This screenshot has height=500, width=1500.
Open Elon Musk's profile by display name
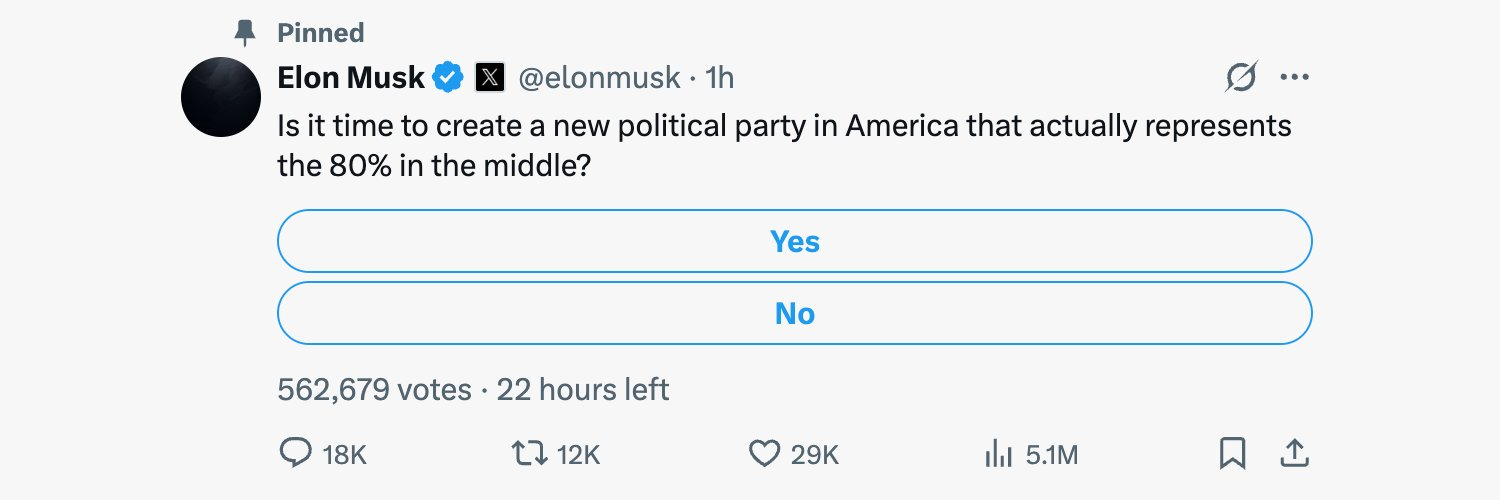[351, 77]
